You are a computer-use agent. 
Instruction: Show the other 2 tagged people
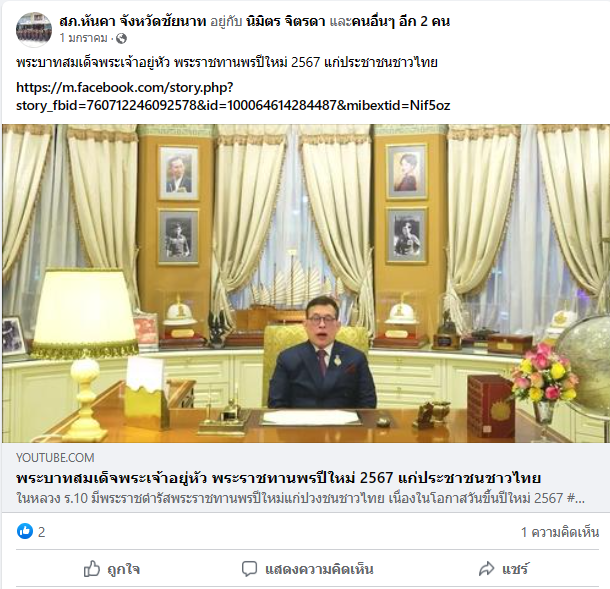(401, 21)
